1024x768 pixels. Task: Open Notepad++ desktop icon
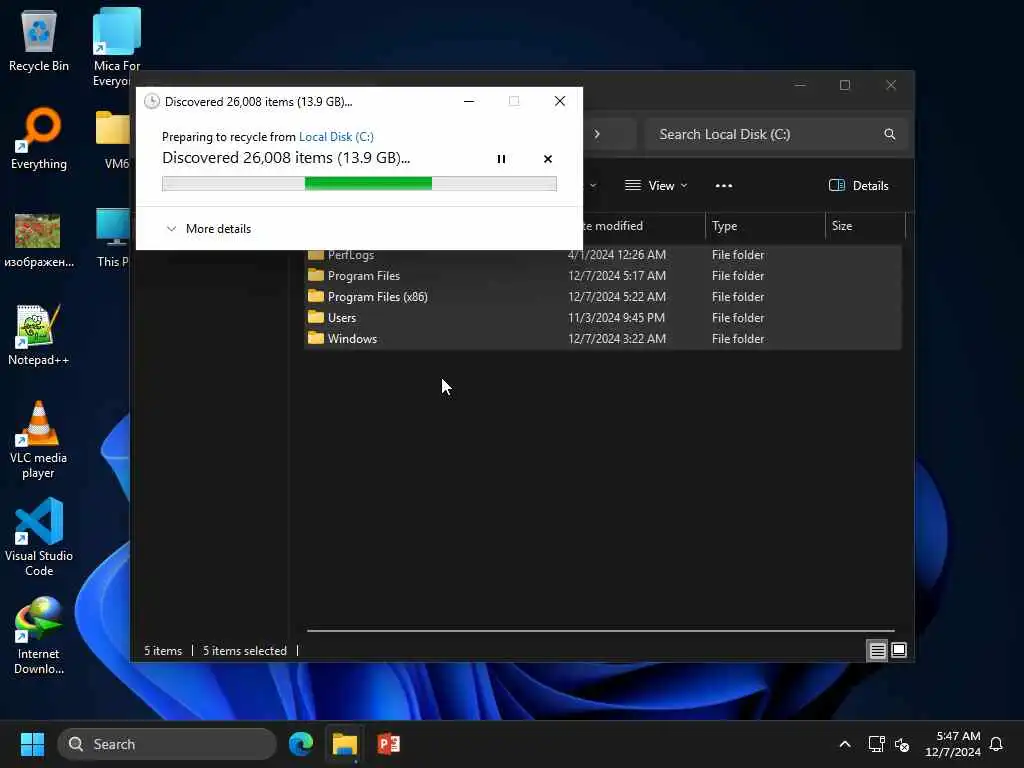[x=39, y=335]
